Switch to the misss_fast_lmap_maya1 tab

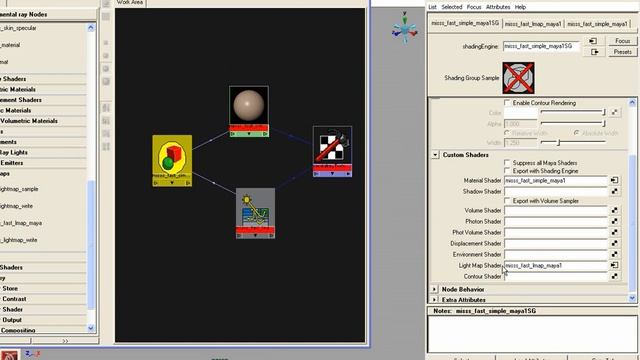(533, 24)
